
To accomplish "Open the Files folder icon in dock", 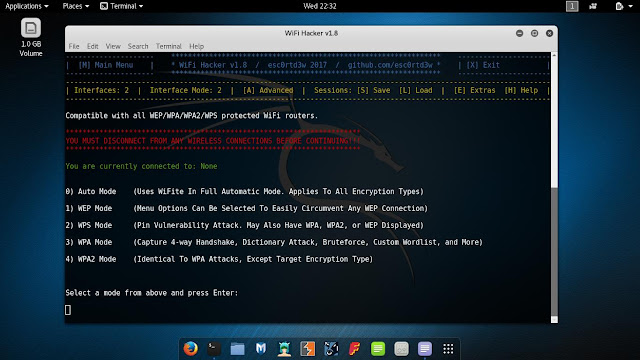I will click(237, 349).
